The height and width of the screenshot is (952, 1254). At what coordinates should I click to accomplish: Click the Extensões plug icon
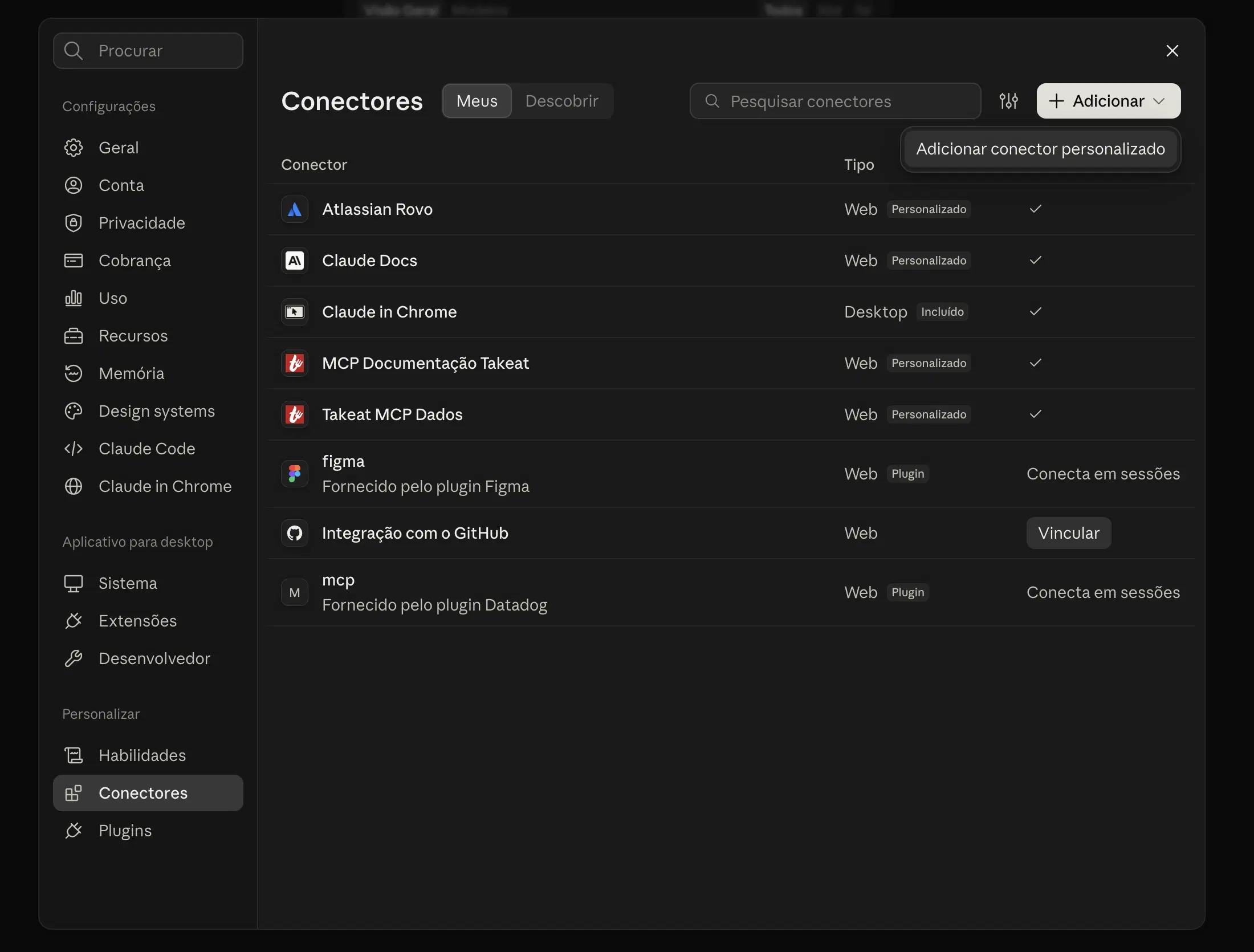pyautogui.click(x=74, y=621)
